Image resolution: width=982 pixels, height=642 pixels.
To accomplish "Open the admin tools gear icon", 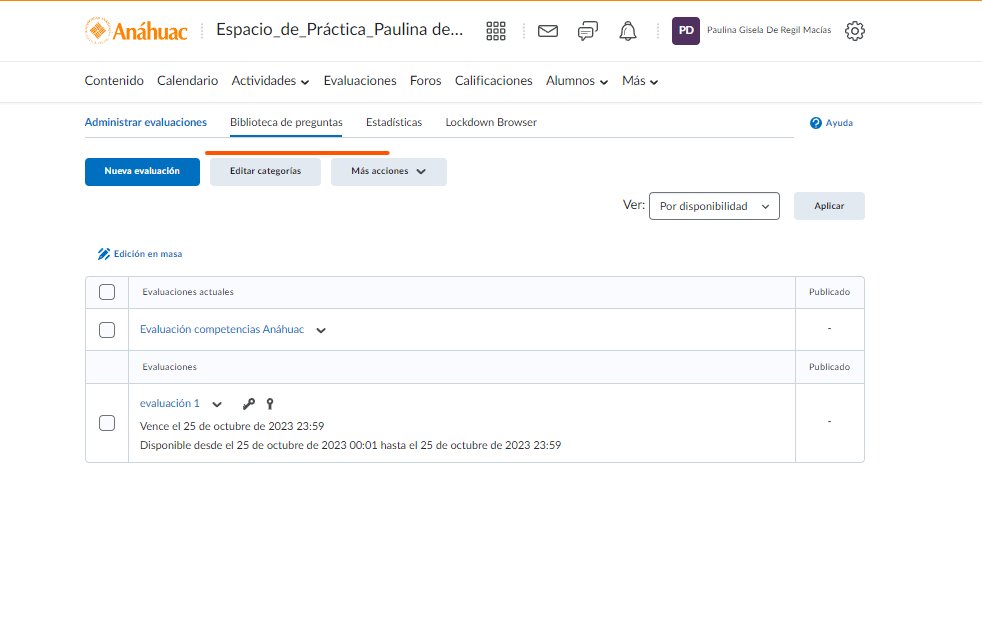I will pos(854,31).
